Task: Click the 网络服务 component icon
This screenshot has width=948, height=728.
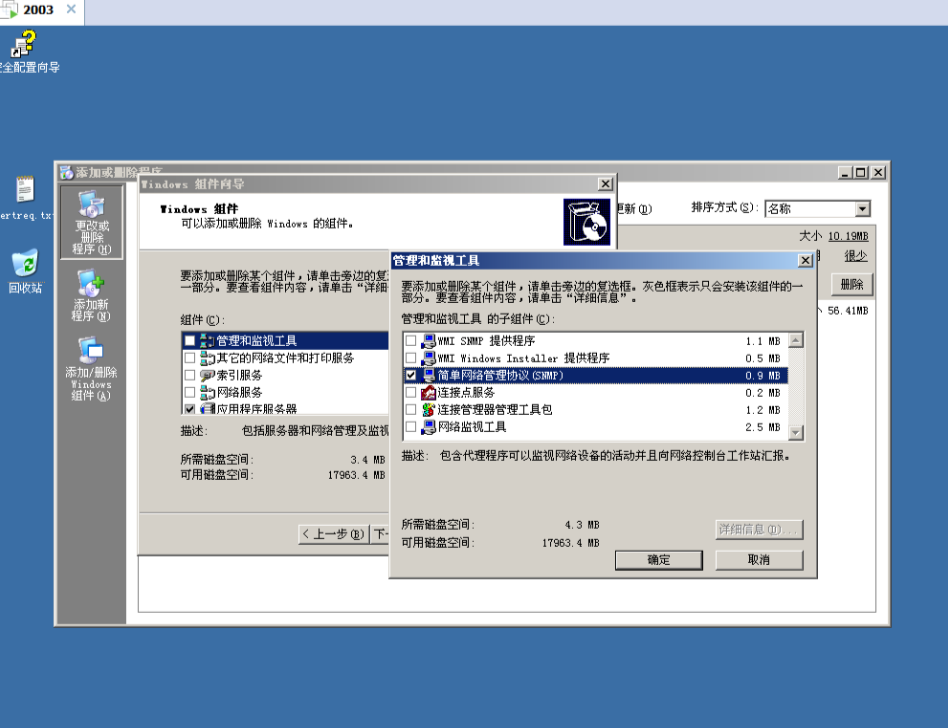Action: [x=207, y=392]
